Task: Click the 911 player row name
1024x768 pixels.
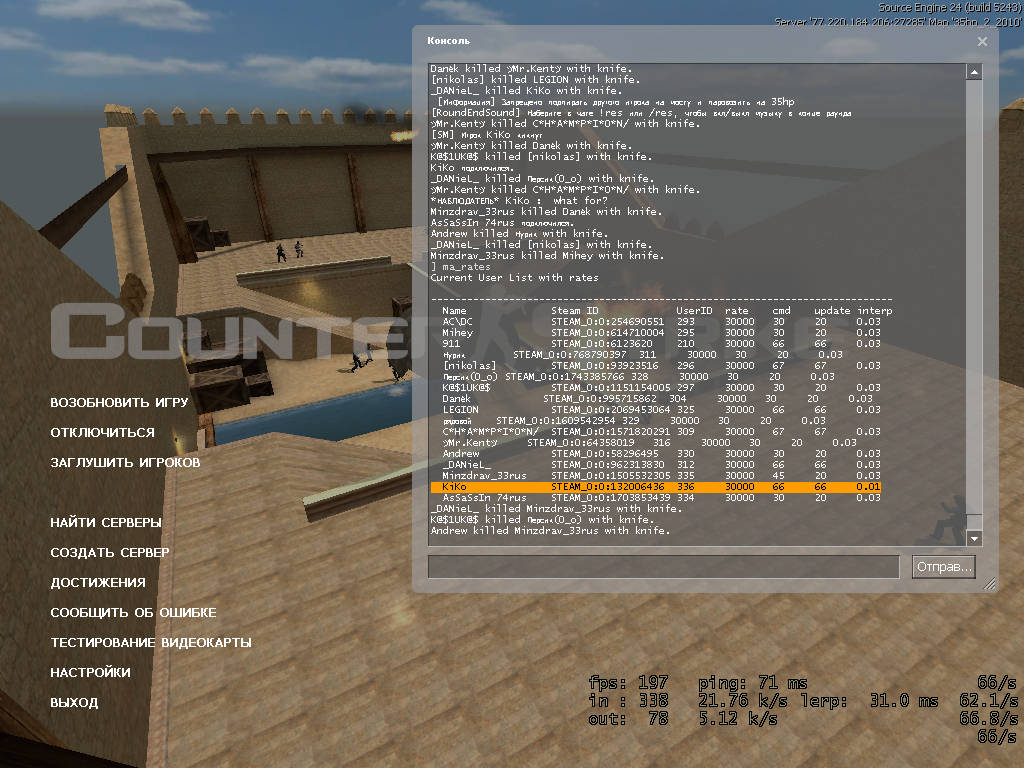Action: pos(451,344)
